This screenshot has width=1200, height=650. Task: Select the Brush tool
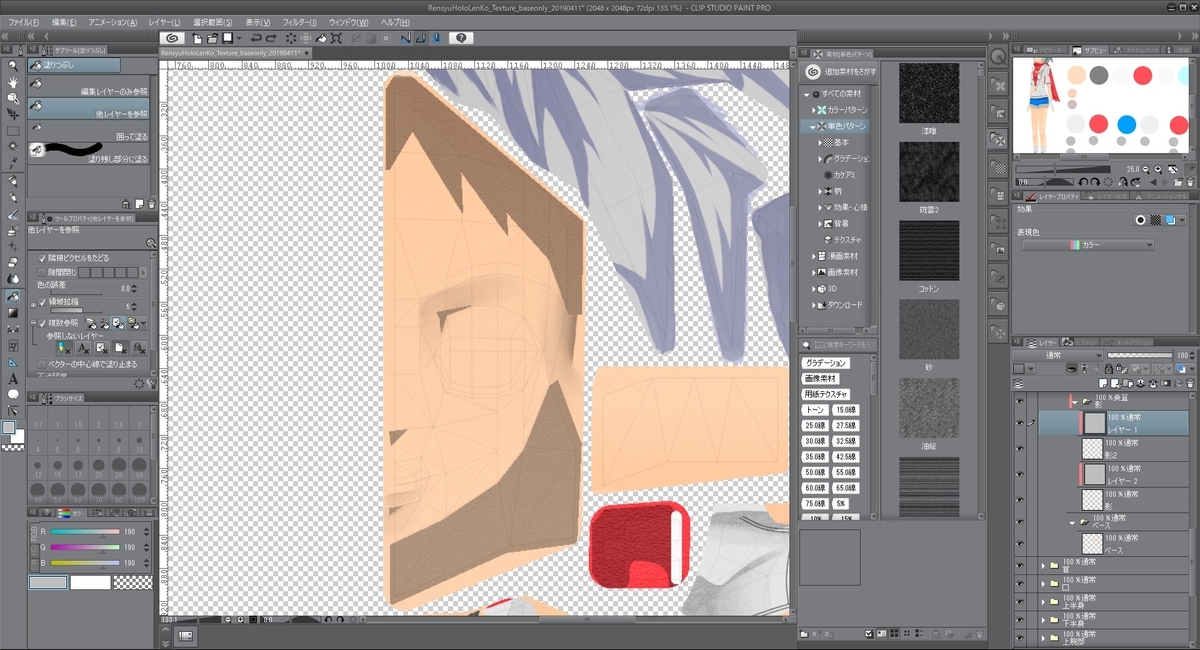point(12,214)
